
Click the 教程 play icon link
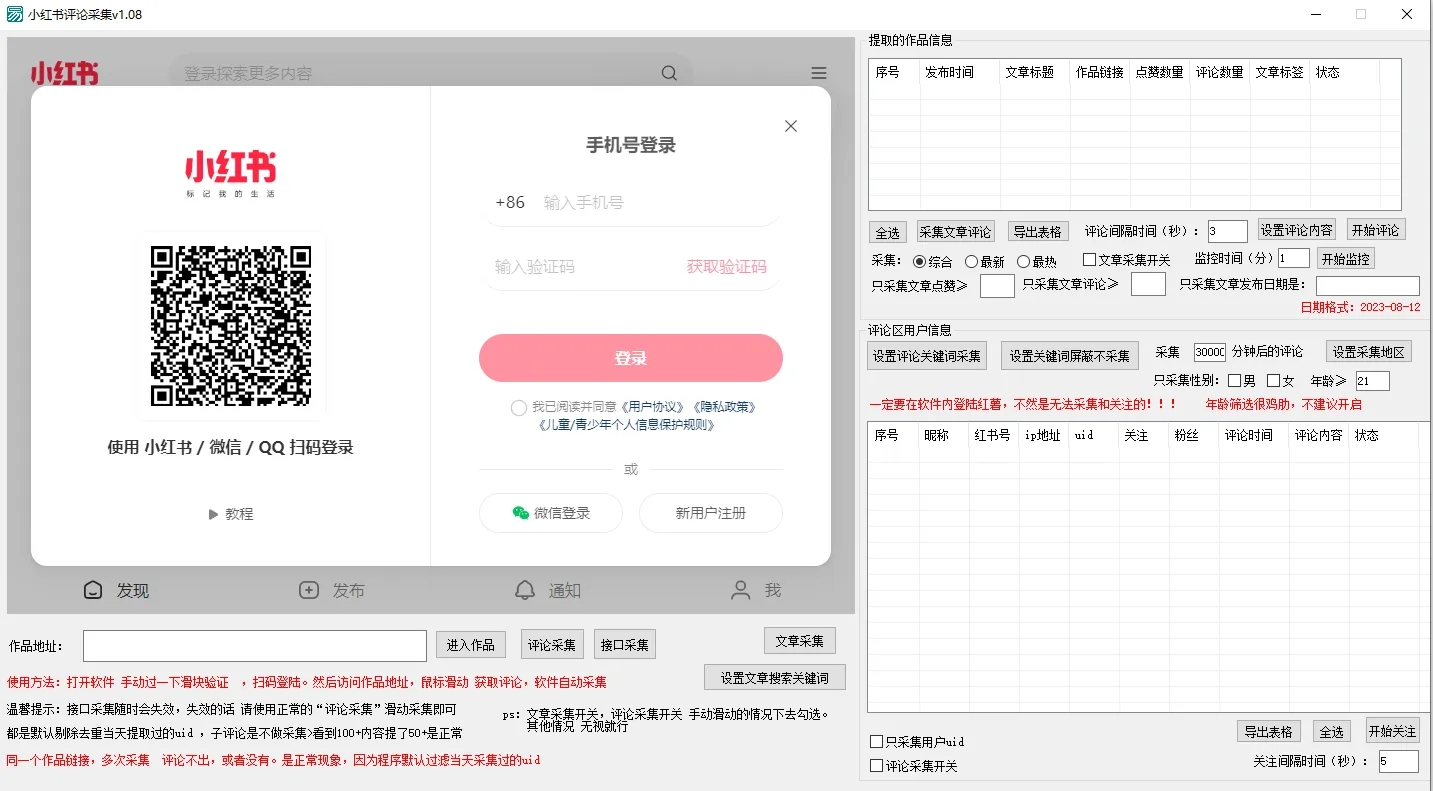(x=231, y=514)
